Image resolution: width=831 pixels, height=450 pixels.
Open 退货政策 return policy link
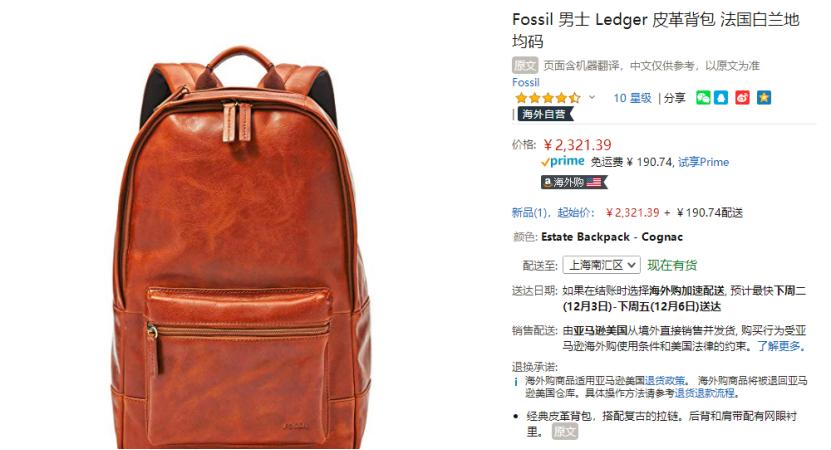pyautogui.click(x=665, y=381)
